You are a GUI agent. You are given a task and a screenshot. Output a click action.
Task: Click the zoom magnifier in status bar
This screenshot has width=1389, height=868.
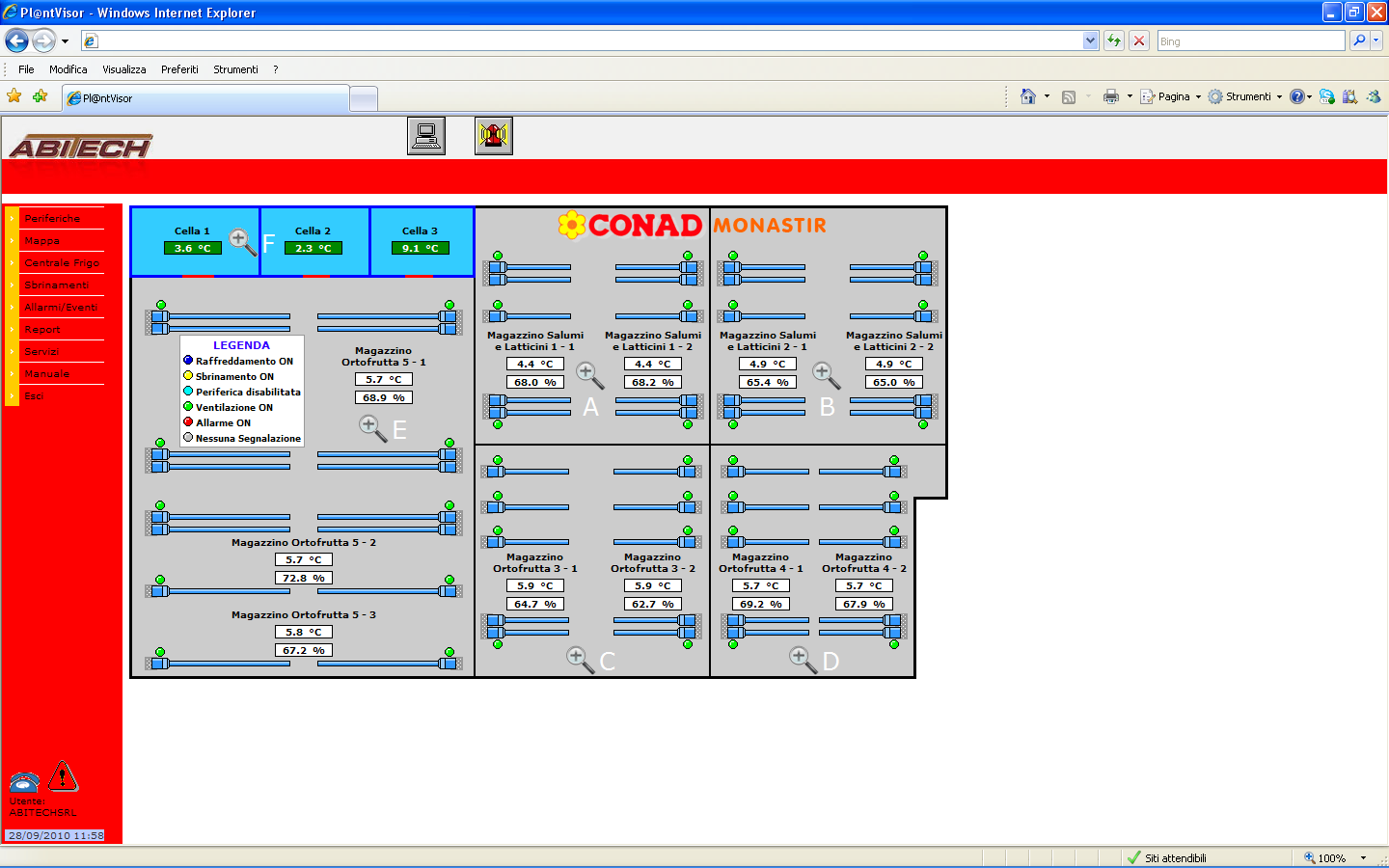pos(1310,857)
